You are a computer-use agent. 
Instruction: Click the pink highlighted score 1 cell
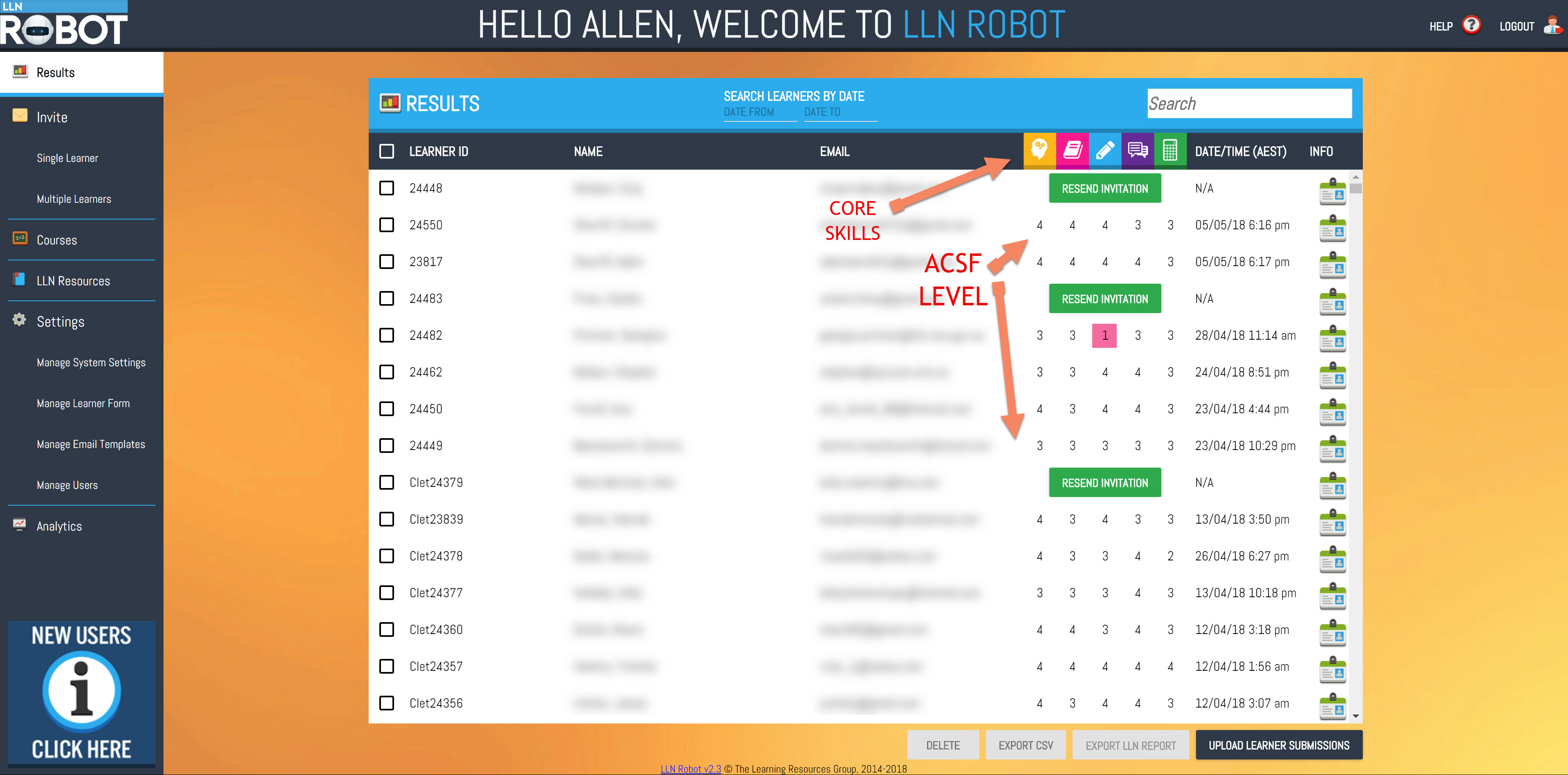[1104, 336]
